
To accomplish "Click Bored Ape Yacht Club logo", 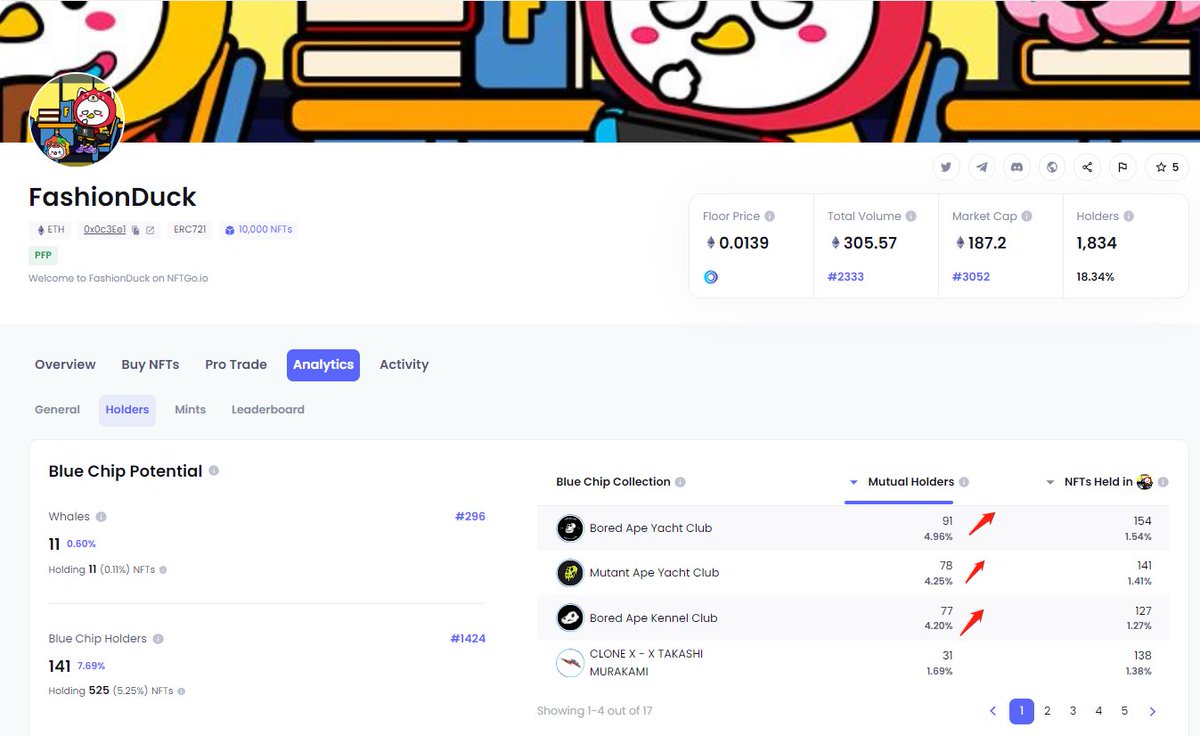I will click(570, 528).
